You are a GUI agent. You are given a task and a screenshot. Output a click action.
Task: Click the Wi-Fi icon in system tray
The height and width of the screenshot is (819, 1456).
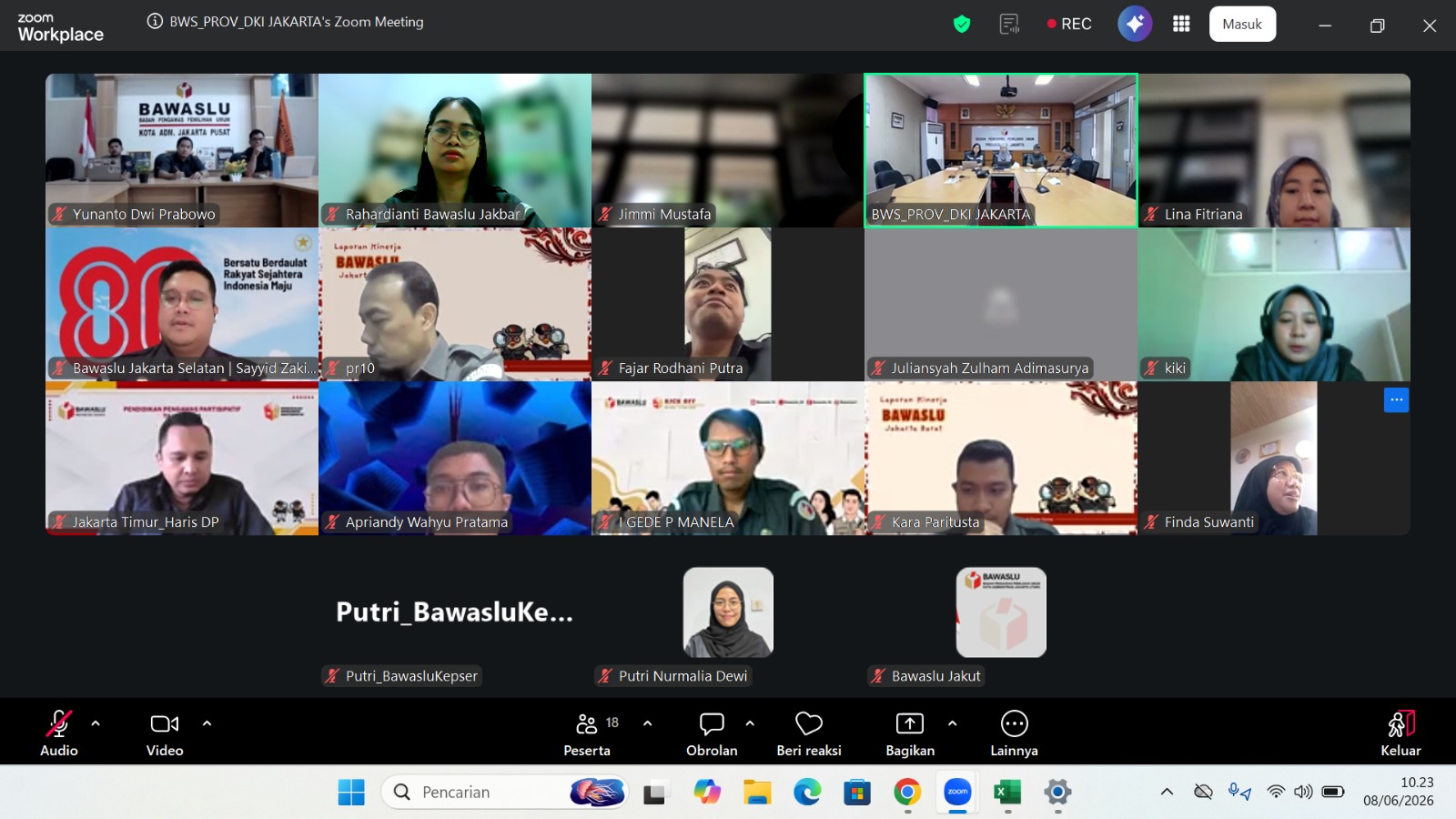(1276, 792)
